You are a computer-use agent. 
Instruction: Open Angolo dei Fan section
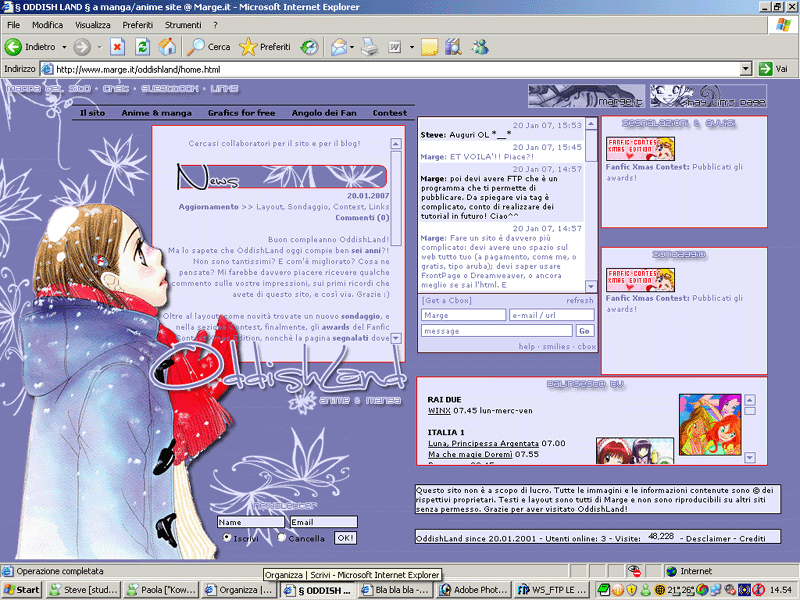tap(324, 113)
